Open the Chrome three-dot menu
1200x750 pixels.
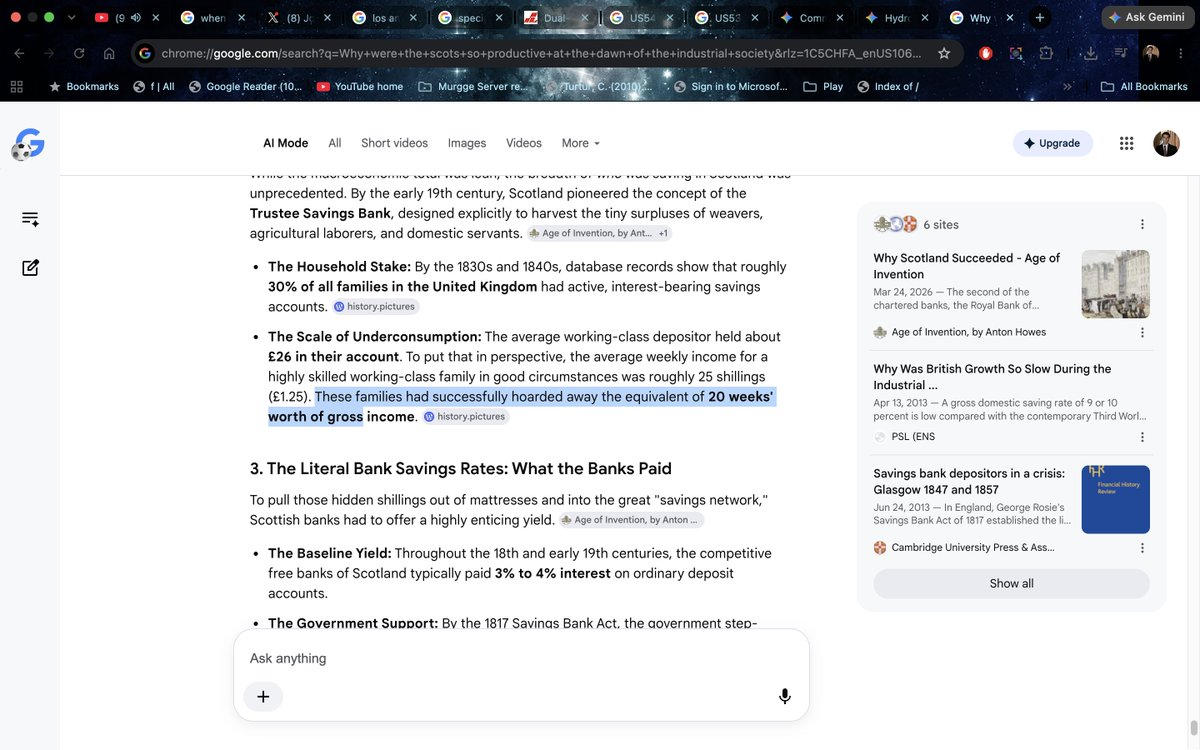1180,54
